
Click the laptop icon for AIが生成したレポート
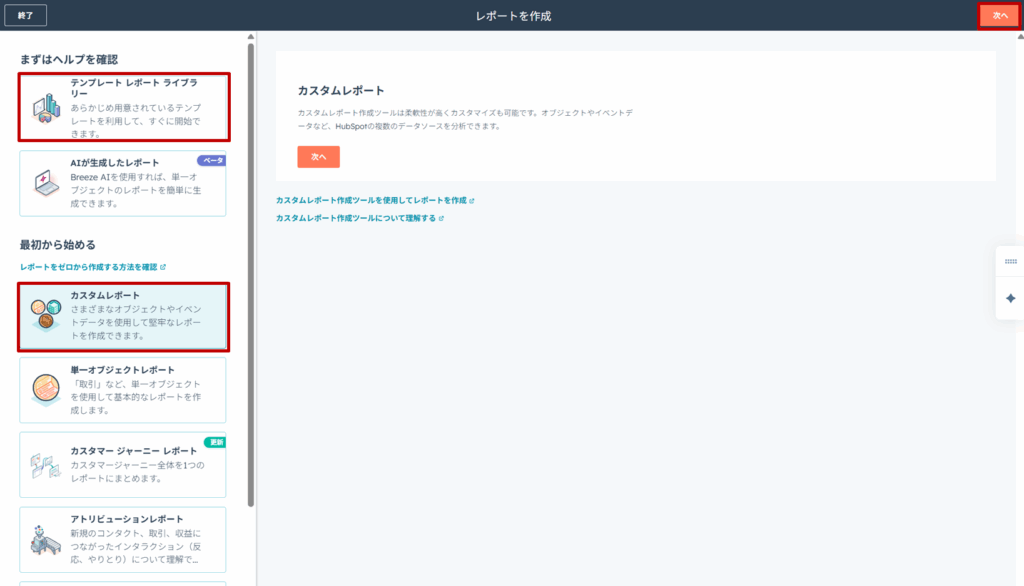45,183
